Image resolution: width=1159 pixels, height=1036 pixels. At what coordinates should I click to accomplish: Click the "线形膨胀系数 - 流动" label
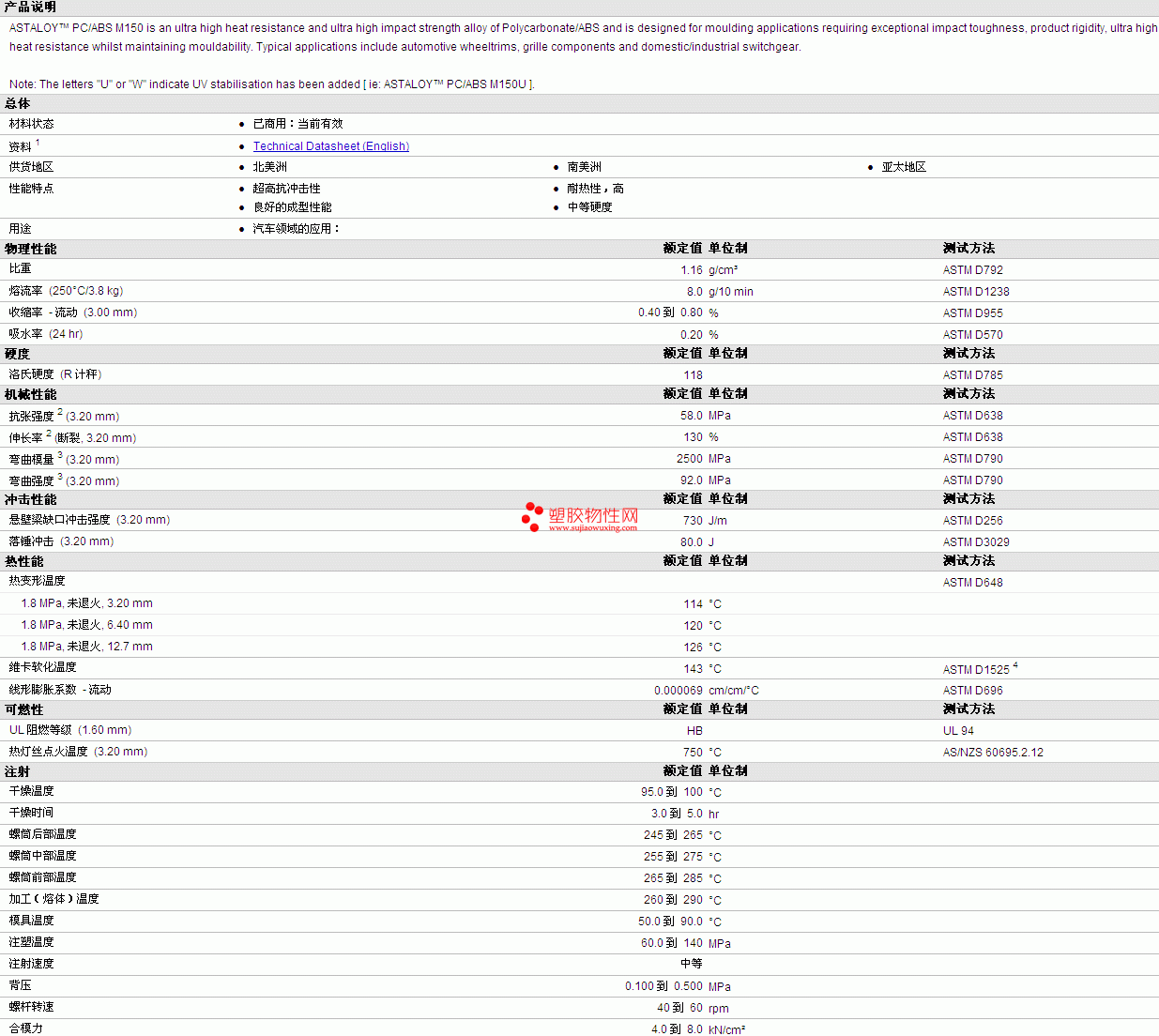point(60,690)
